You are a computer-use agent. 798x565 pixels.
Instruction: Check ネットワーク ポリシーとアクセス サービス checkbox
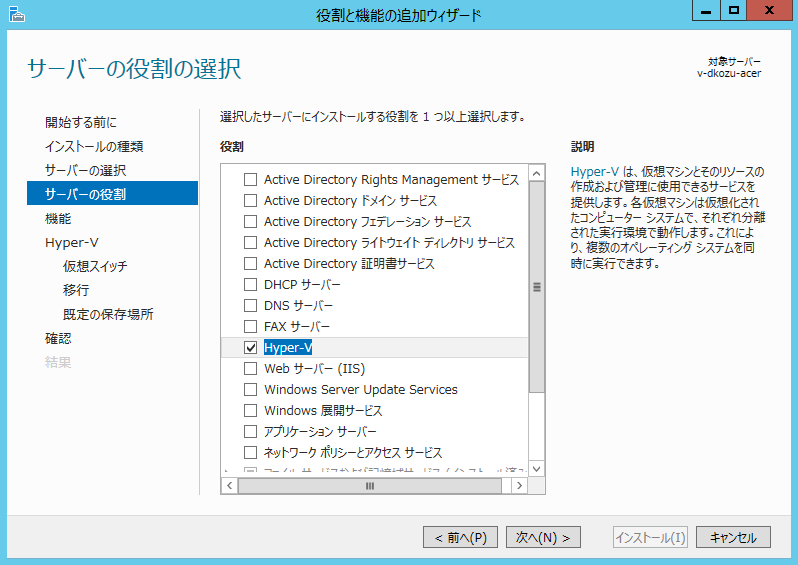click(x=250, y=453)
